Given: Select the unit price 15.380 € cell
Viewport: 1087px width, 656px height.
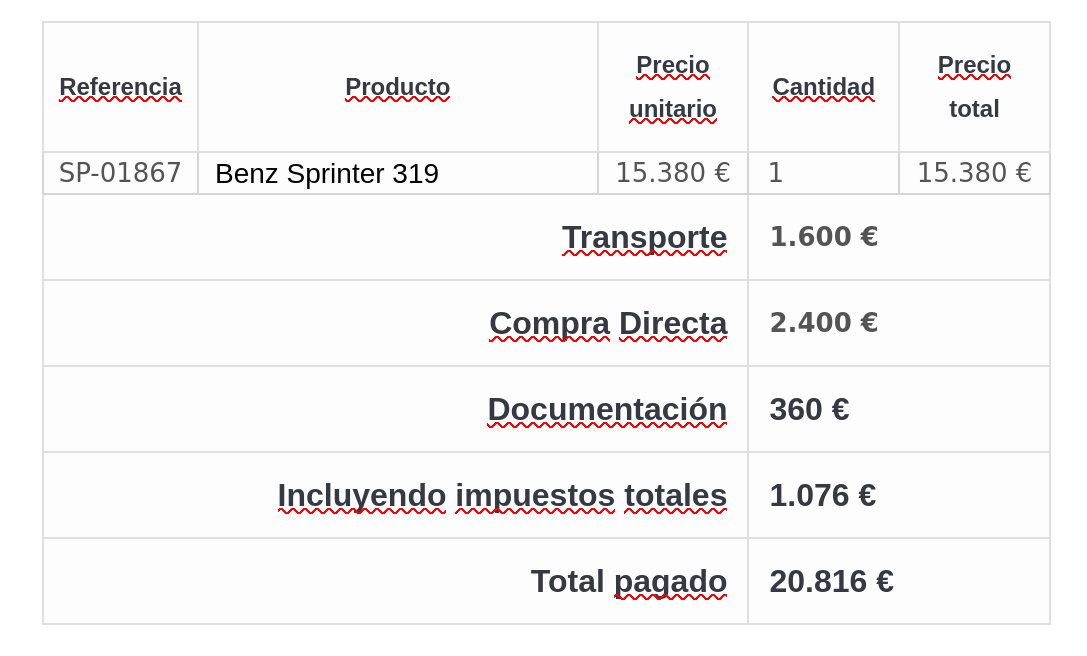Looking at the screenshot, I should 672,173.
